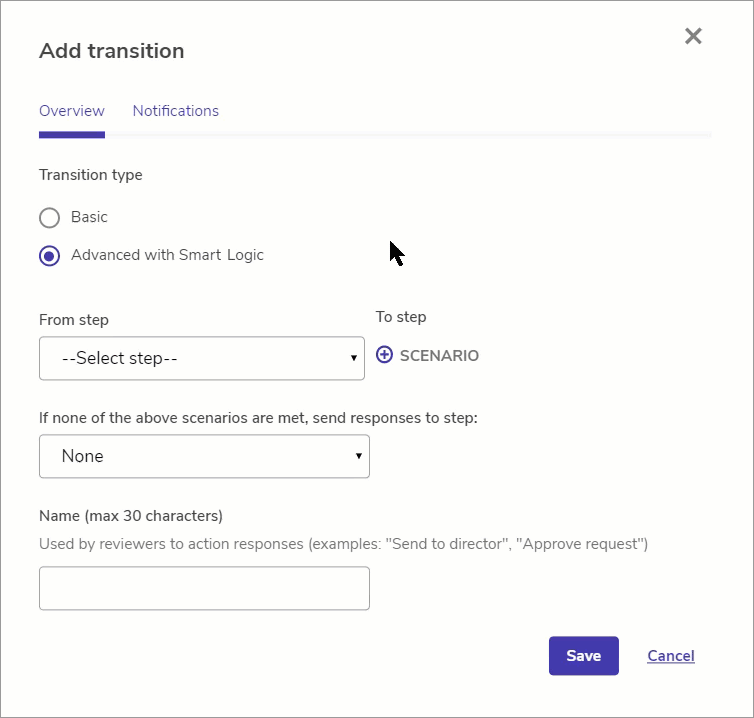Click the From step label
The height and width of the screenshot is (718, 754).
pos(74,320)
